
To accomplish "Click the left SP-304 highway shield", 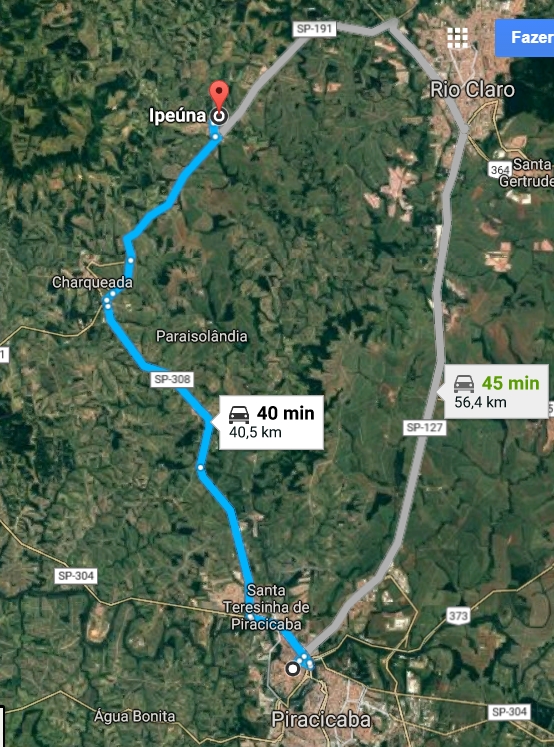I will click(76, 576).
